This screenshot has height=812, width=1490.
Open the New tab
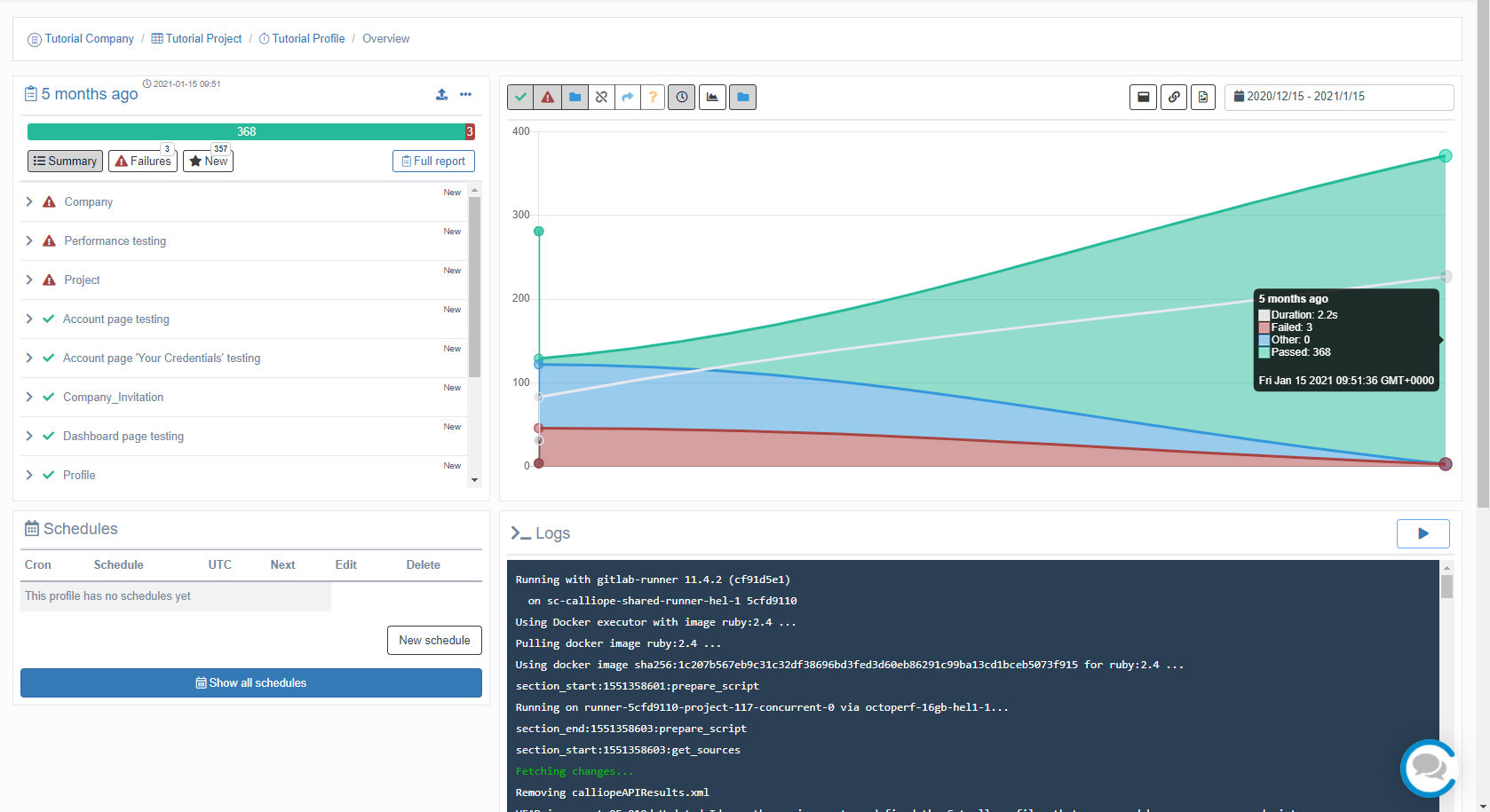(x=208, y=161)
